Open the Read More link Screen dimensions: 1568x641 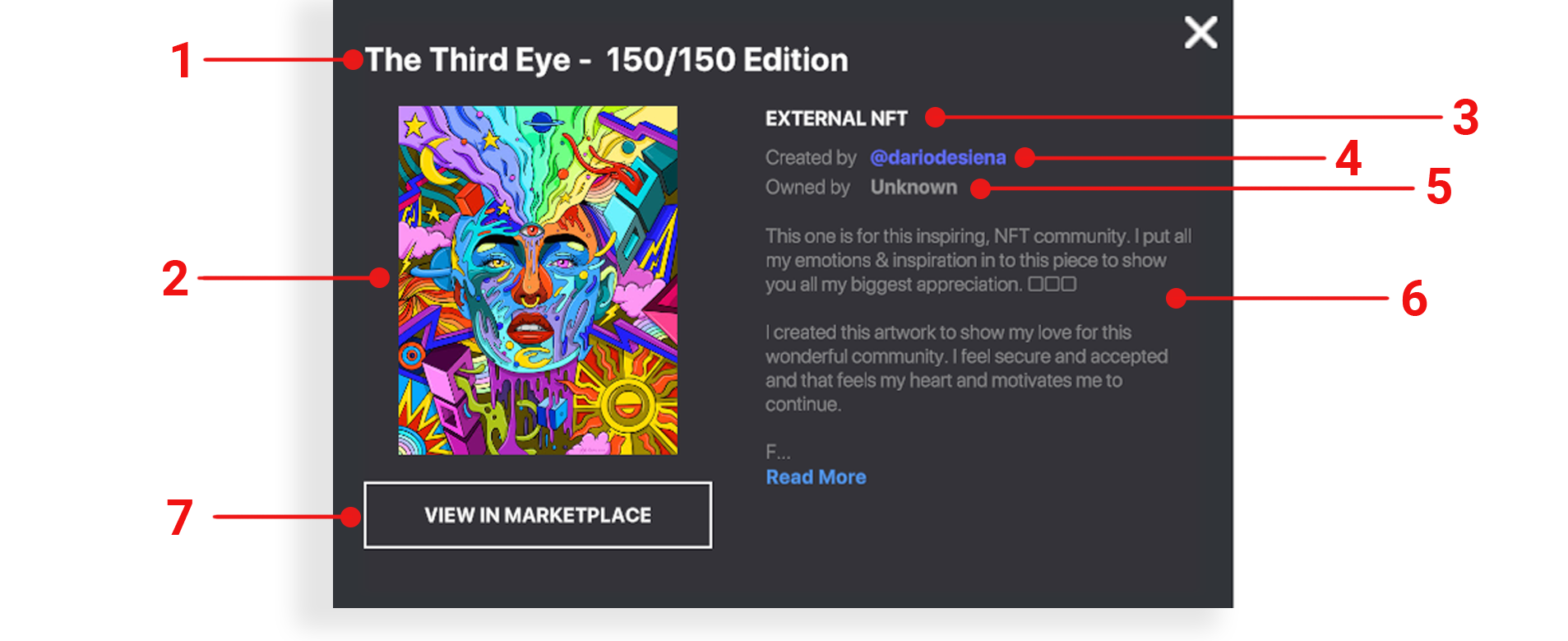(x=816, y=477)
